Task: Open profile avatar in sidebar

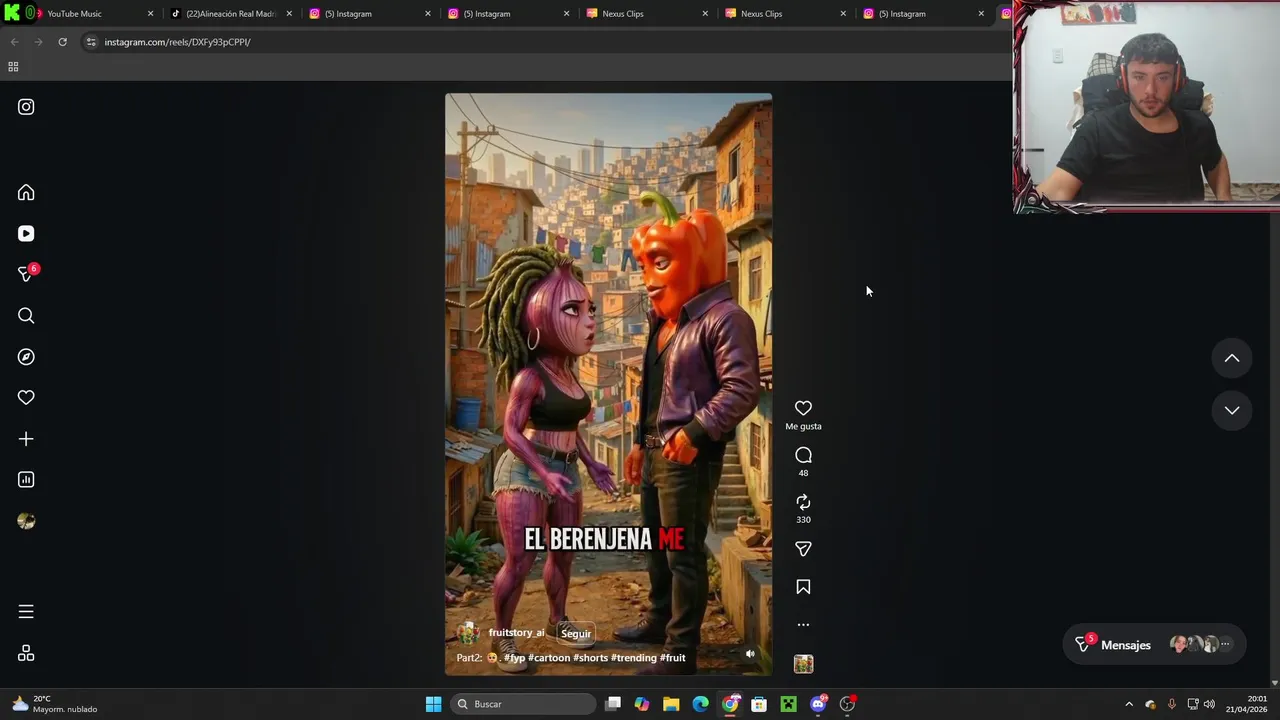Action: (x=26, y=521)
